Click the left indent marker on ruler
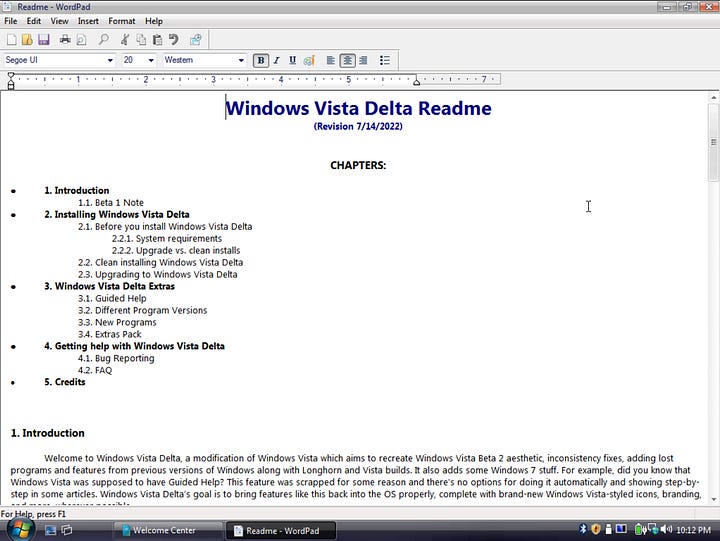Screen dimensions: 720x541 pos(11,85)
